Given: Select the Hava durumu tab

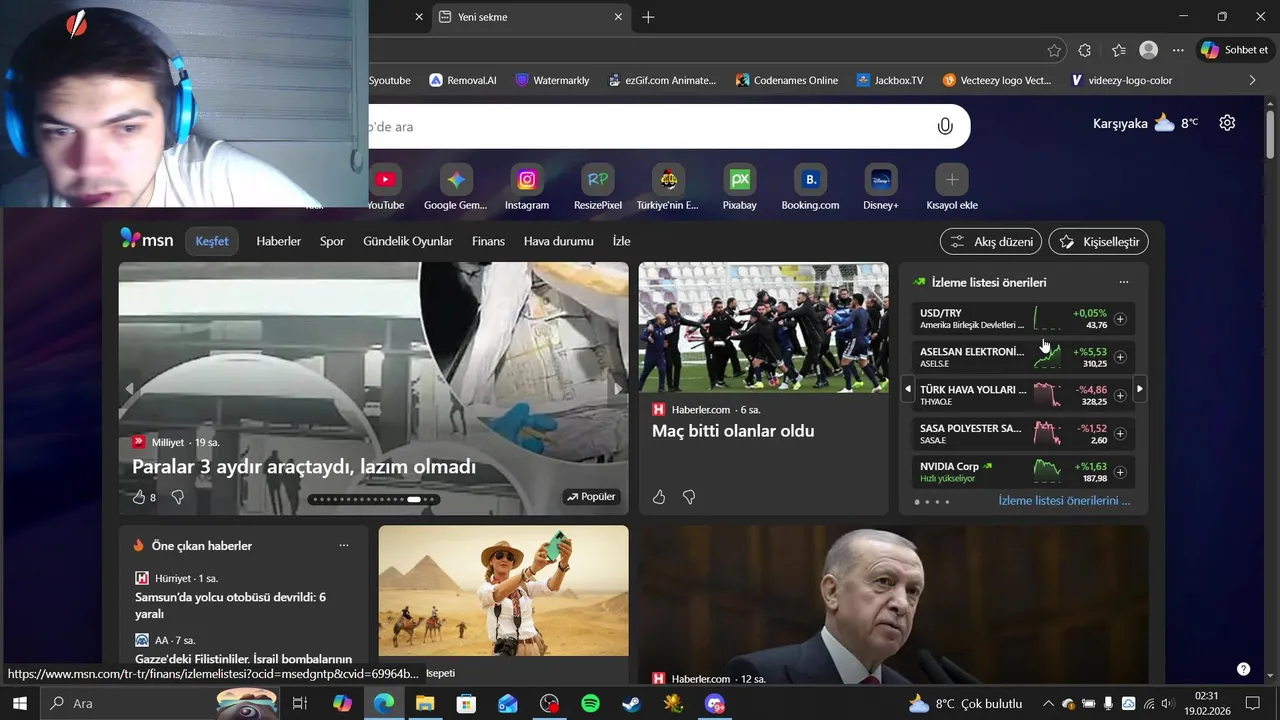Looking at the screenshot, I should click(x=559, y=241).
